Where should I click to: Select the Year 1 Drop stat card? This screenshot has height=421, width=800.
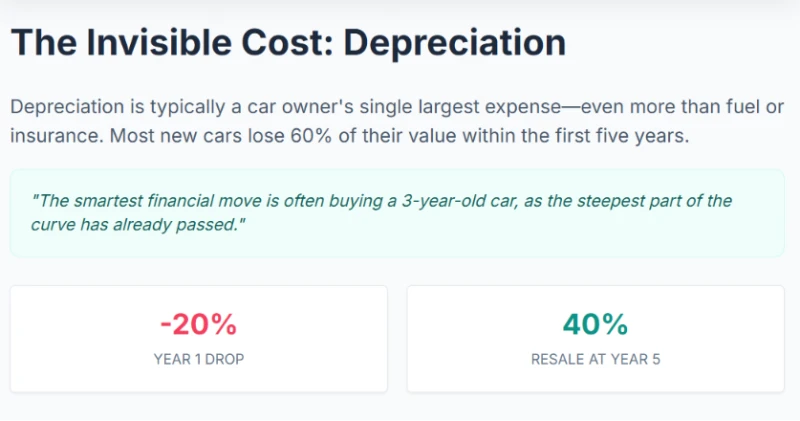tap(199, 339)
